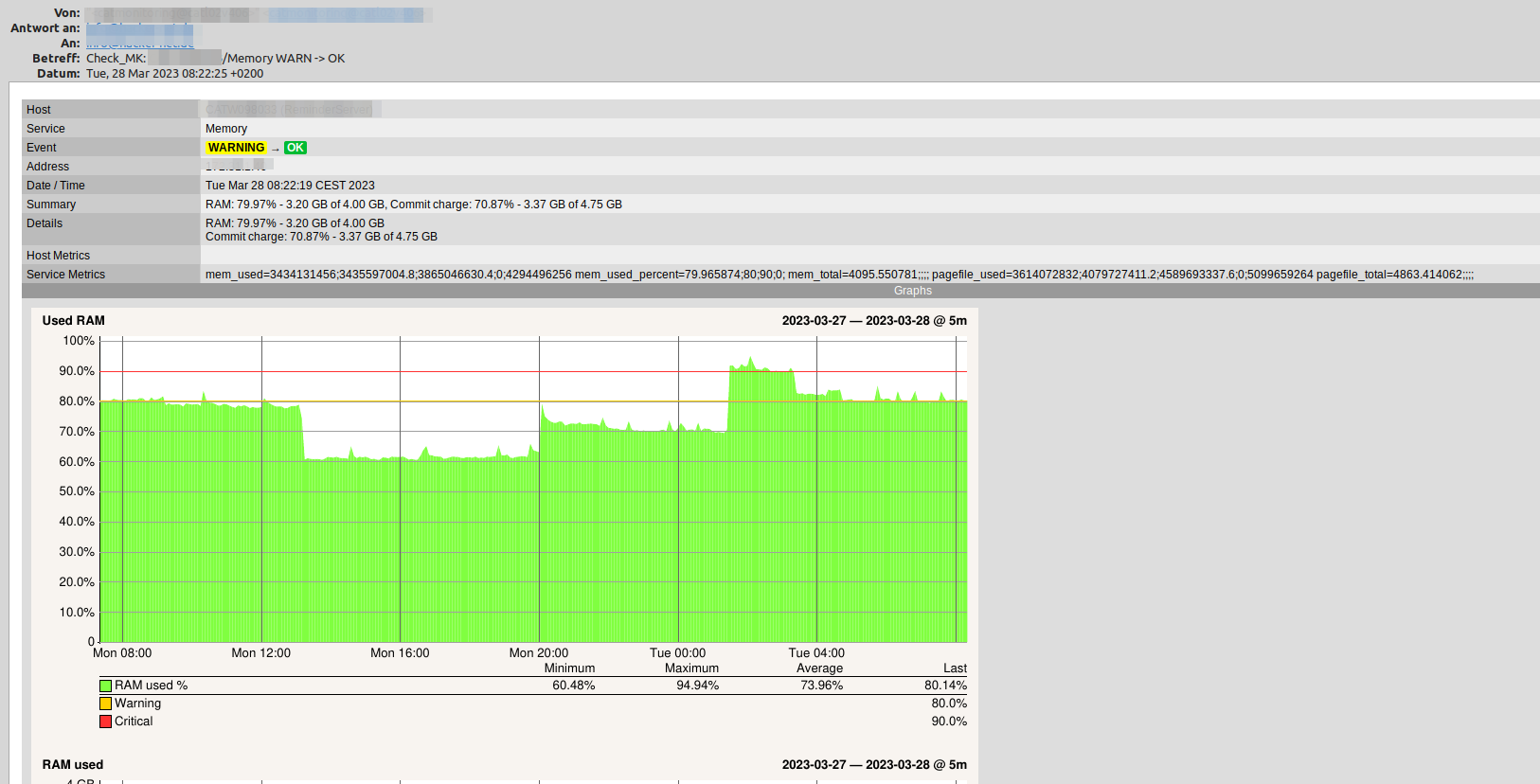Click the Maximum value 94.94% in legend
The width and height of the screenshot is (1540, 784).
click(697, 686)
